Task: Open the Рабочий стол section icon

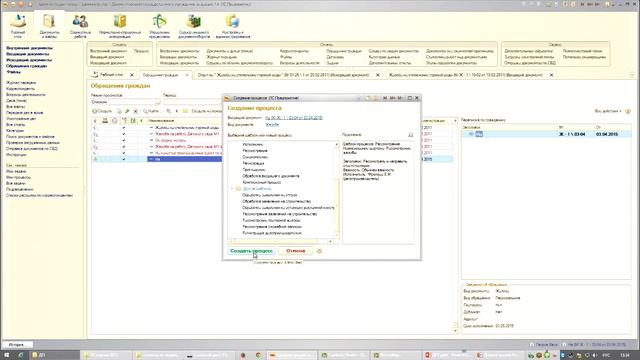Action: tap(18, 26)
